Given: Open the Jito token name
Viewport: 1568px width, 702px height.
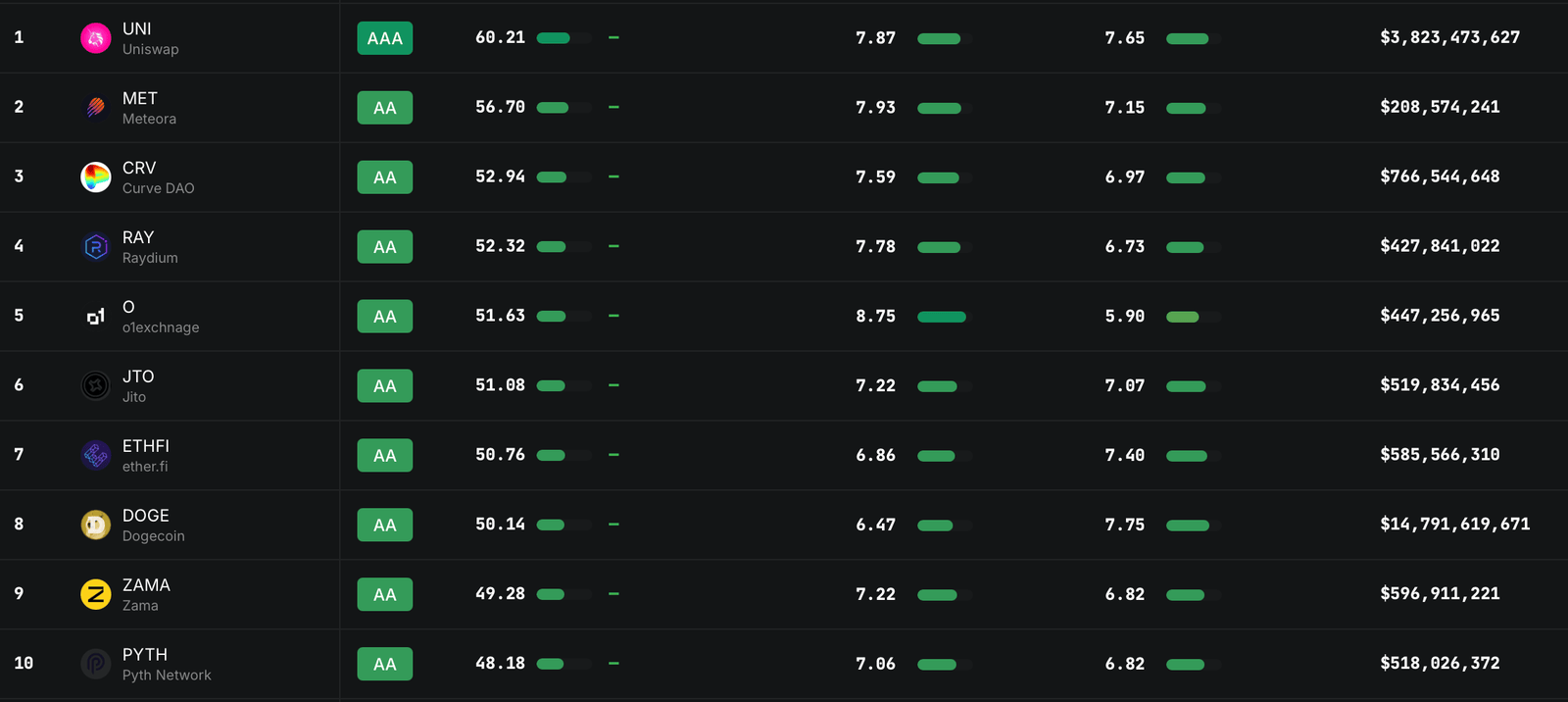Looking at the screenshot, I should 134,397.
